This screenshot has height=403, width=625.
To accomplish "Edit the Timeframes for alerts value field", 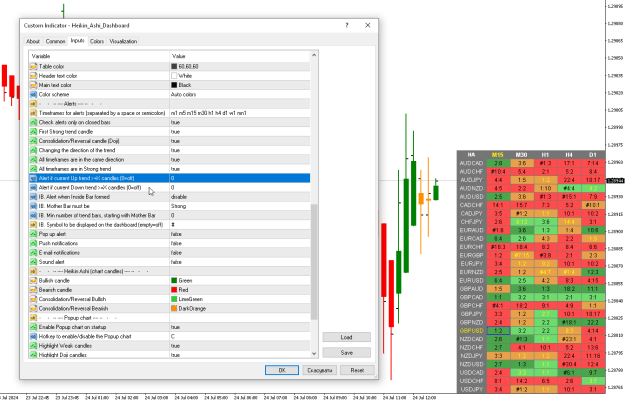I will (x=240, y=113).
